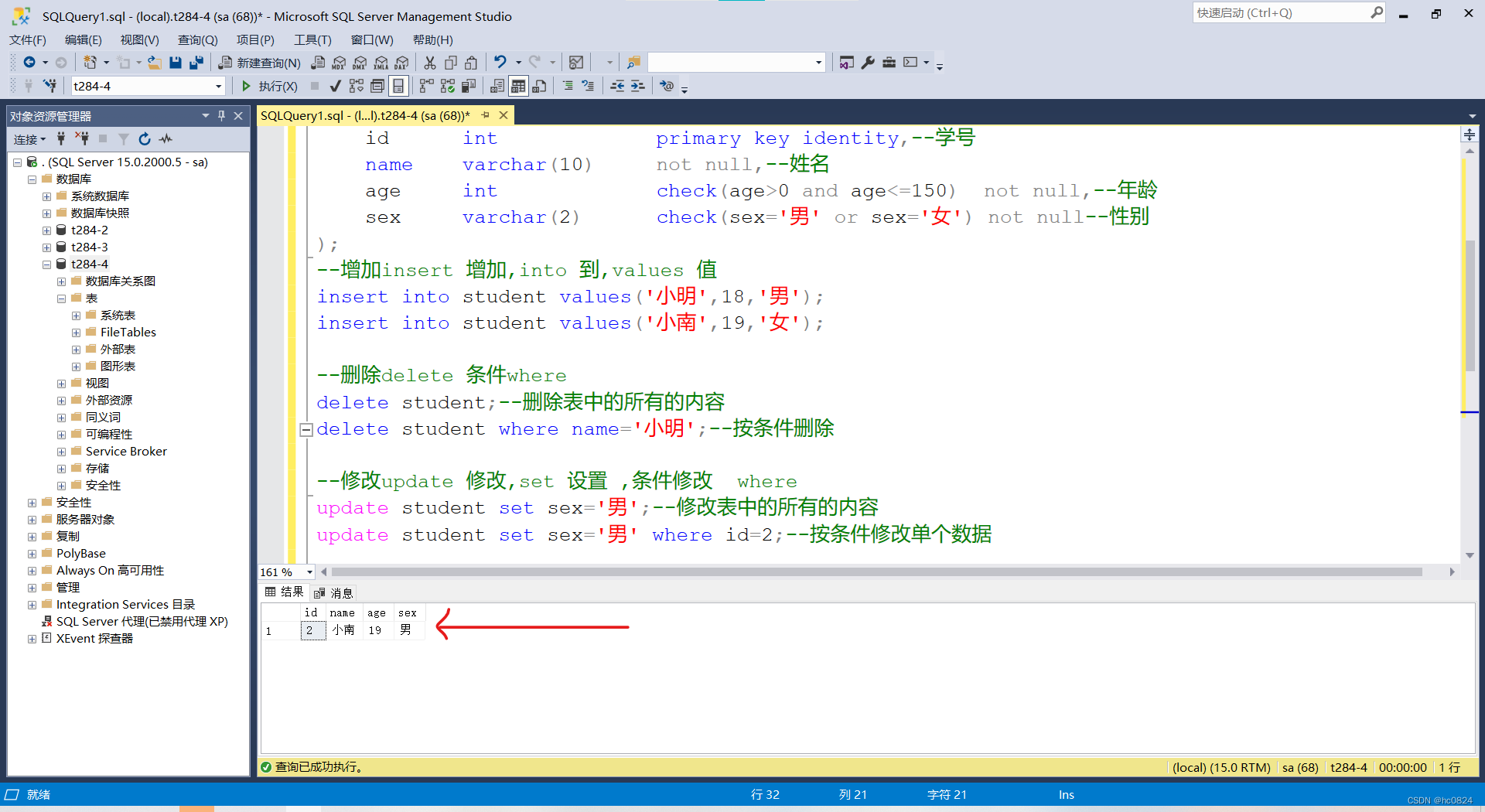This screenshot has height=812, width=1485.
Task: Parse the query with the checkmark icon
Action: pyautogui.click(x=335, y=86)
